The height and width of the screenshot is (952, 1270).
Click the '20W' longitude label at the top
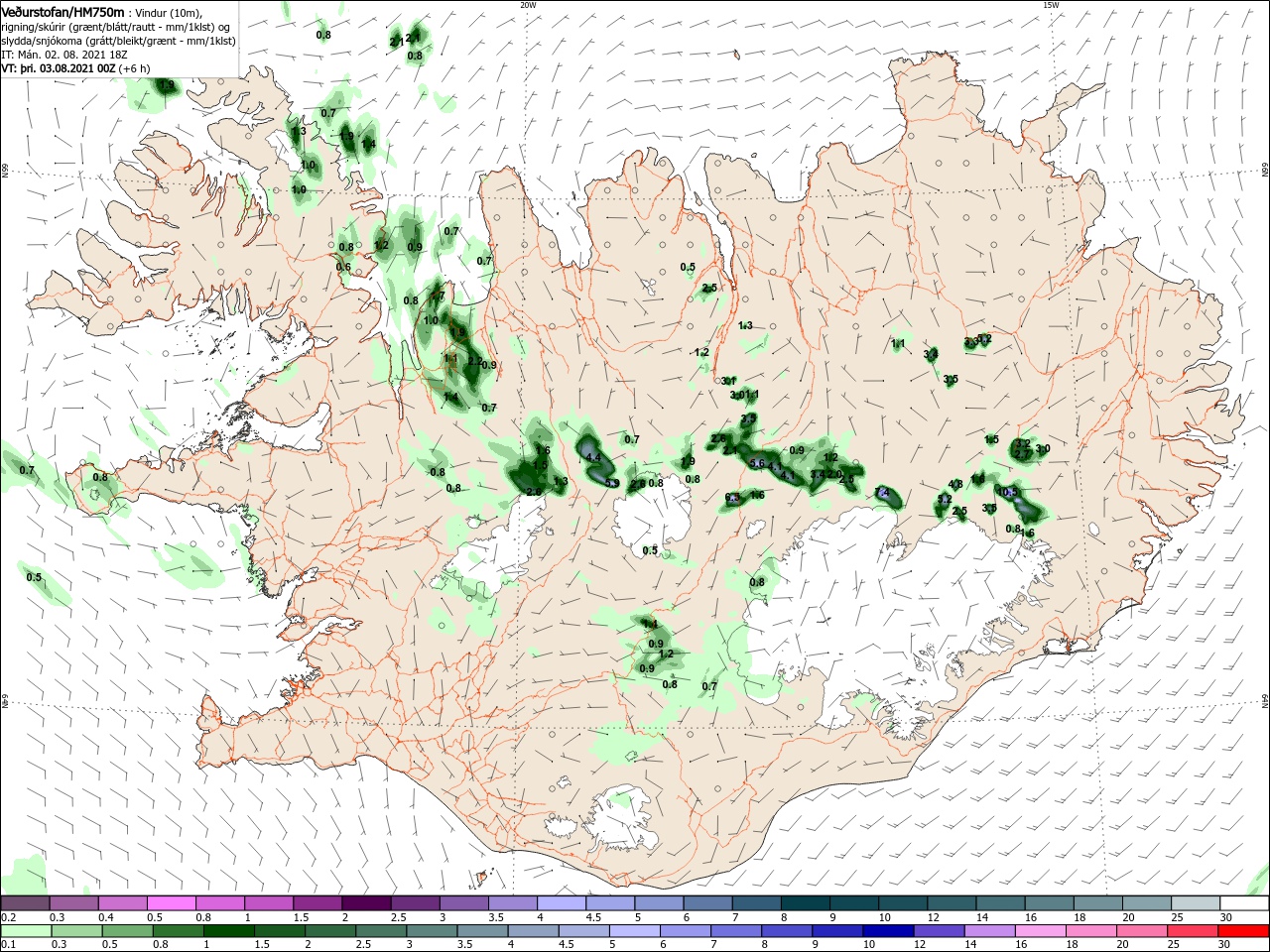tap(528, 4)
